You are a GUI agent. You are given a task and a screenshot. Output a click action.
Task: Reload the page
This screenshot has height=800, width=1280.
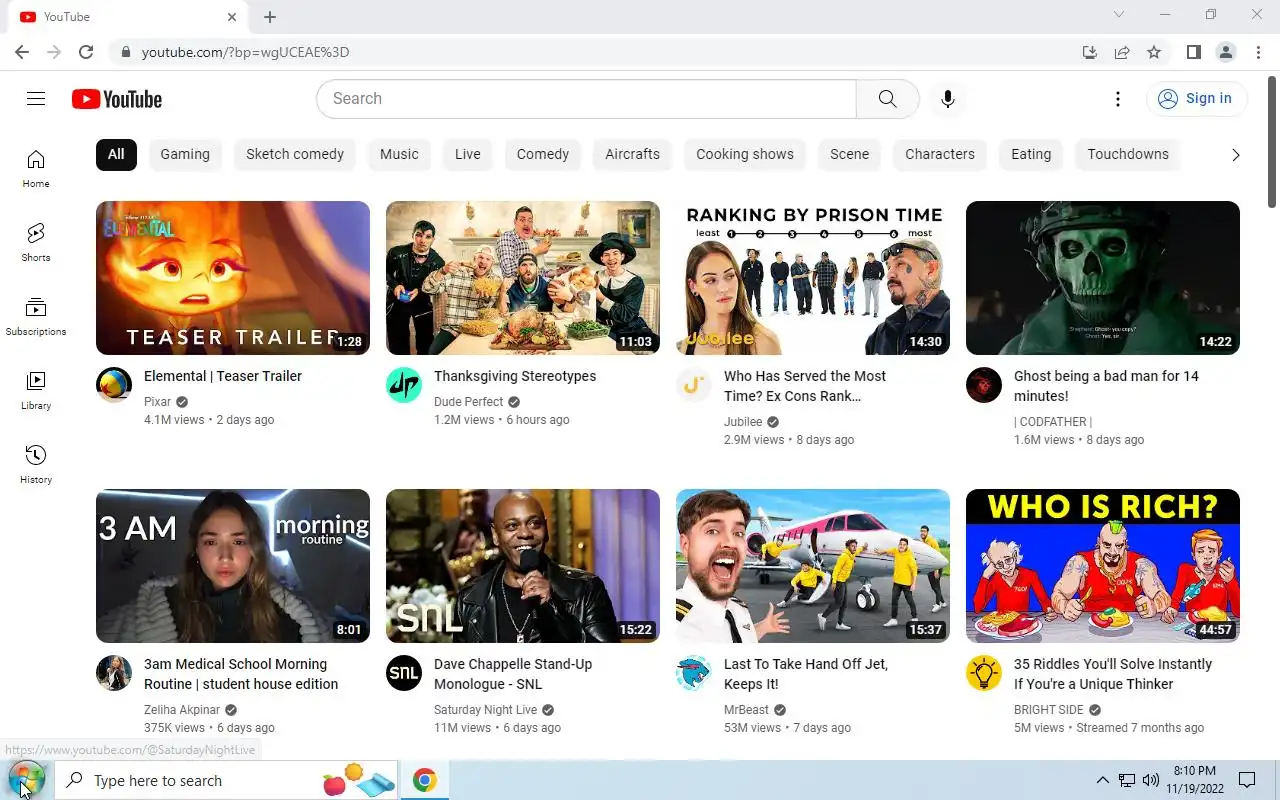[x=86, y=52]
